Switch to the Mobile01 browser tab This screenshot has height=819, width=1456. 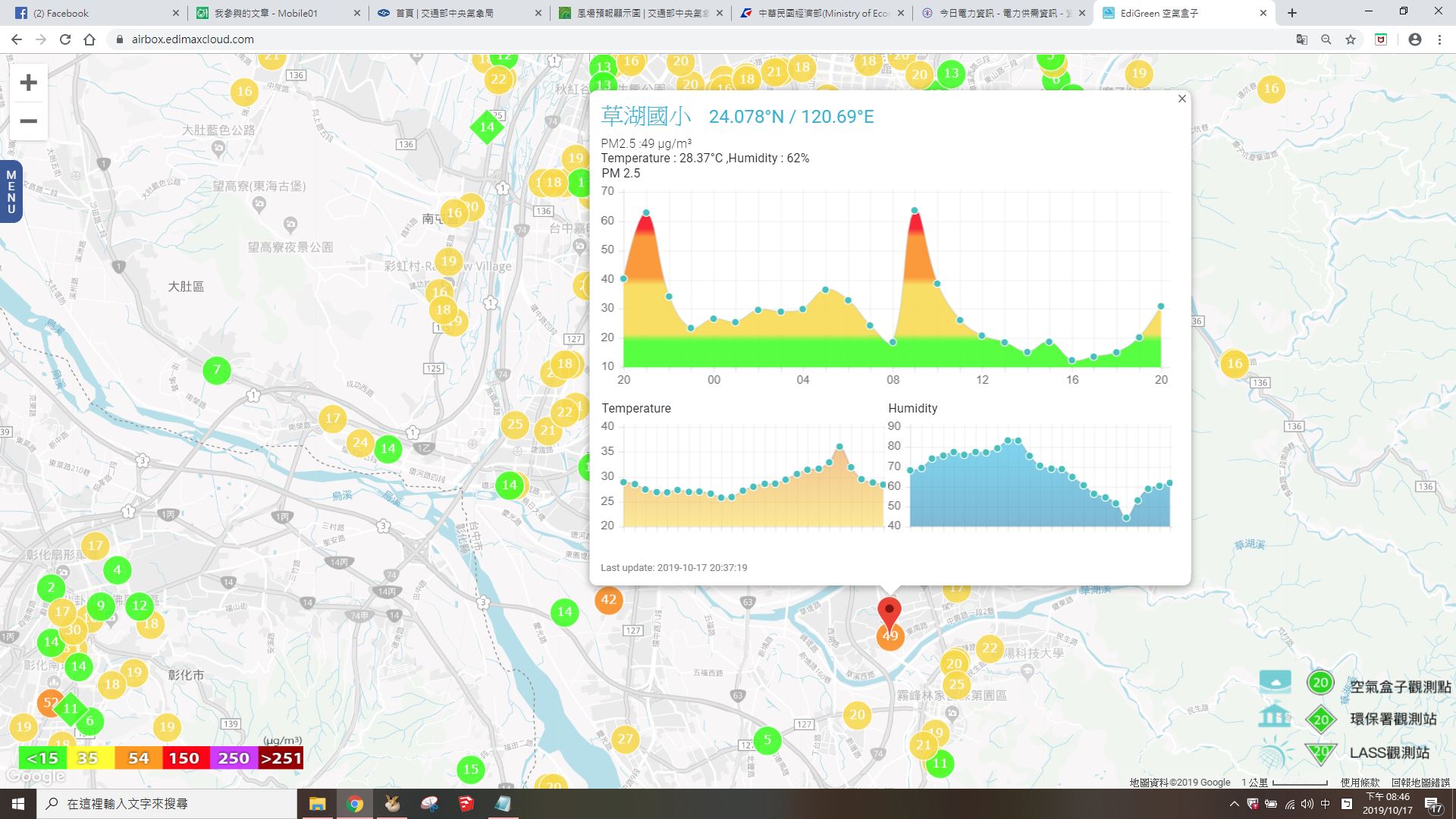click(277, 13)
